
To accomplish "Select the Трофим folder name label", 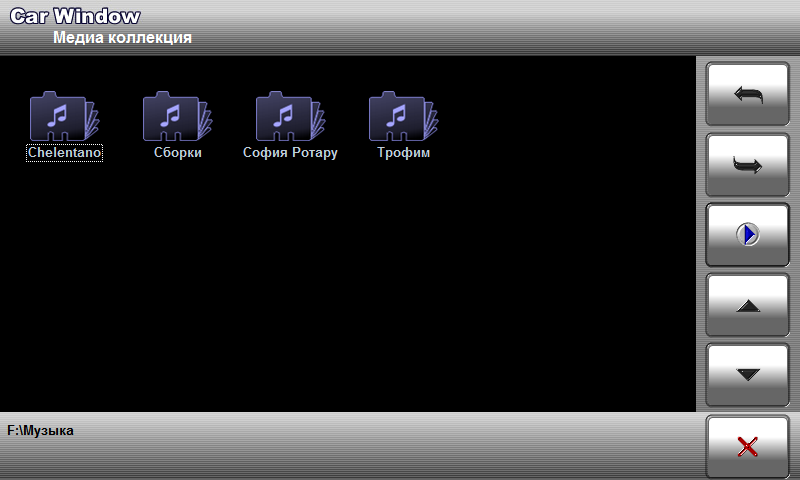I will (404, 154).
